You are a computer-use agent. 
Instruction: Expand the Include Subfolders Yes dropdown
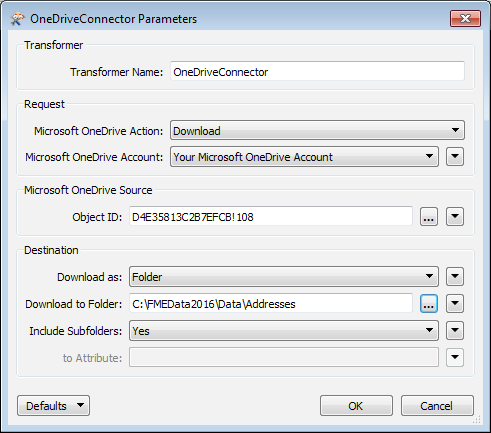tap(284, 331)
